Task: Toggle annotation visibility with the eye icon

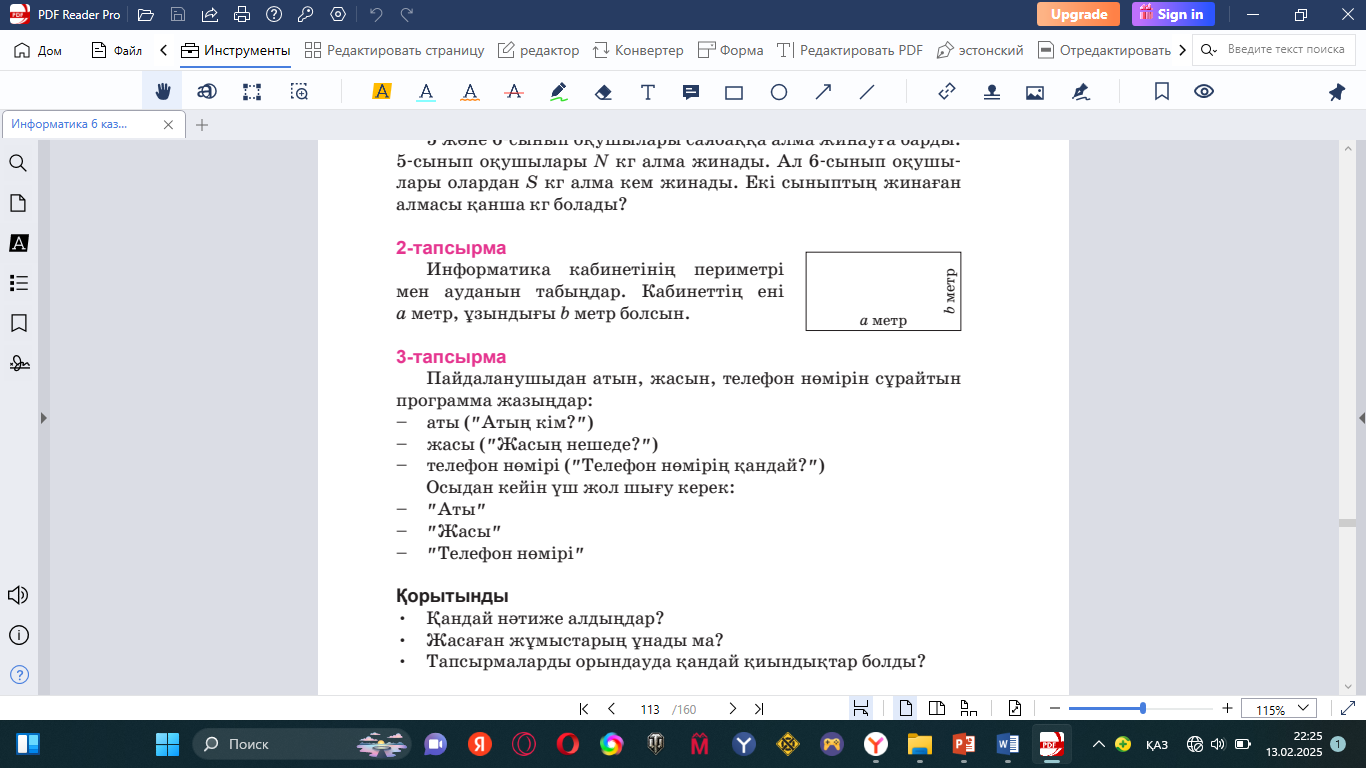Action: (1204, 92)
